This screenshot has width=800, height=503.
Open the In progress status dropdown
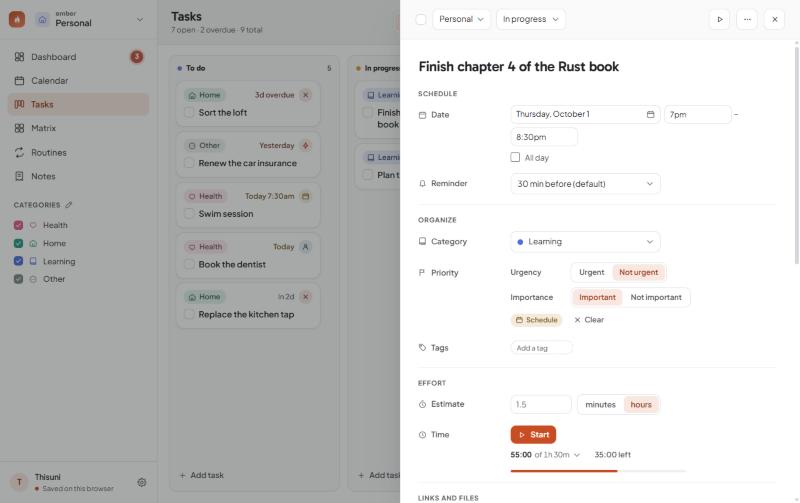[531, 19]
